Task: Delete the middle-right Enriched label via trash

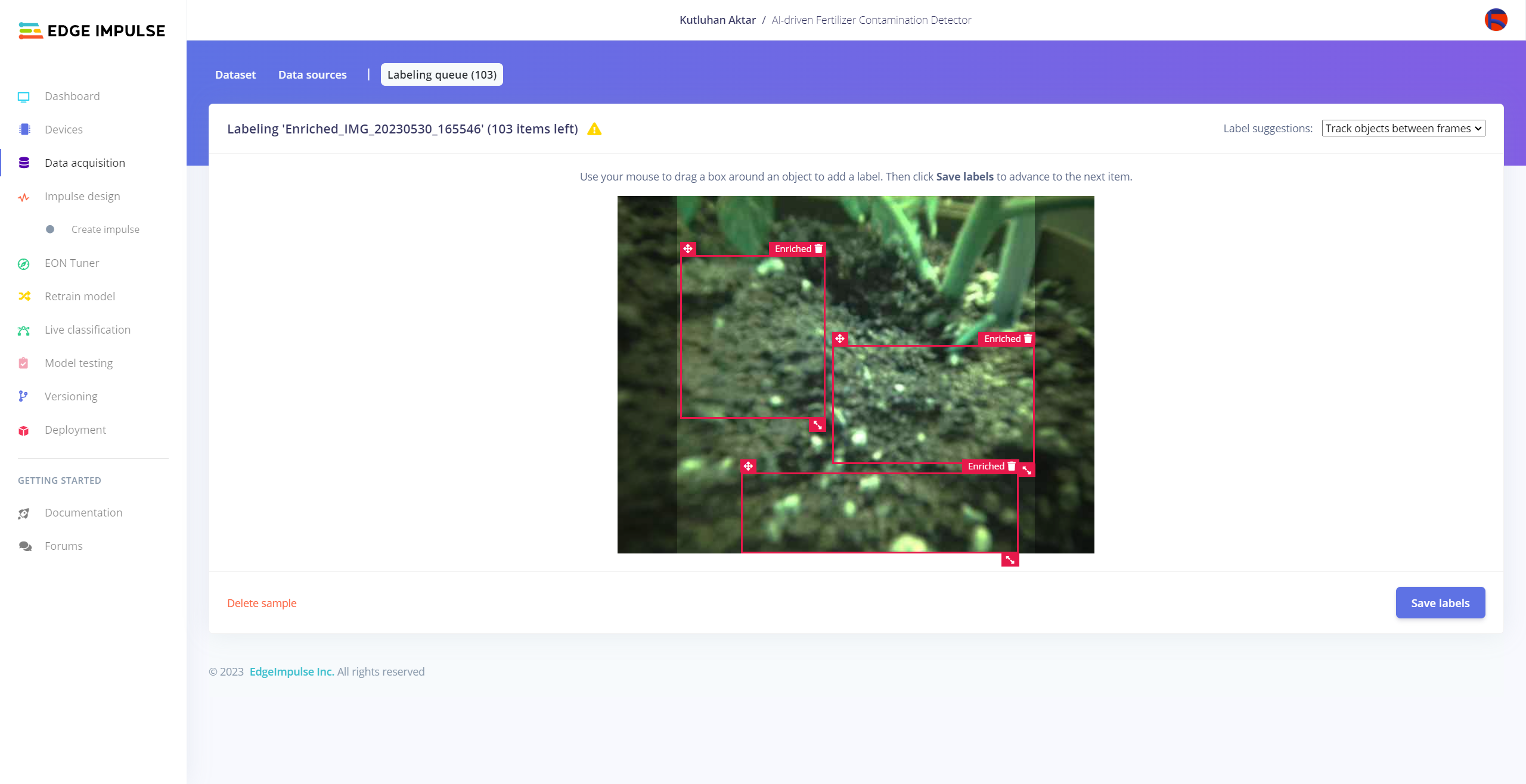Action: (x=1028, y=339)
